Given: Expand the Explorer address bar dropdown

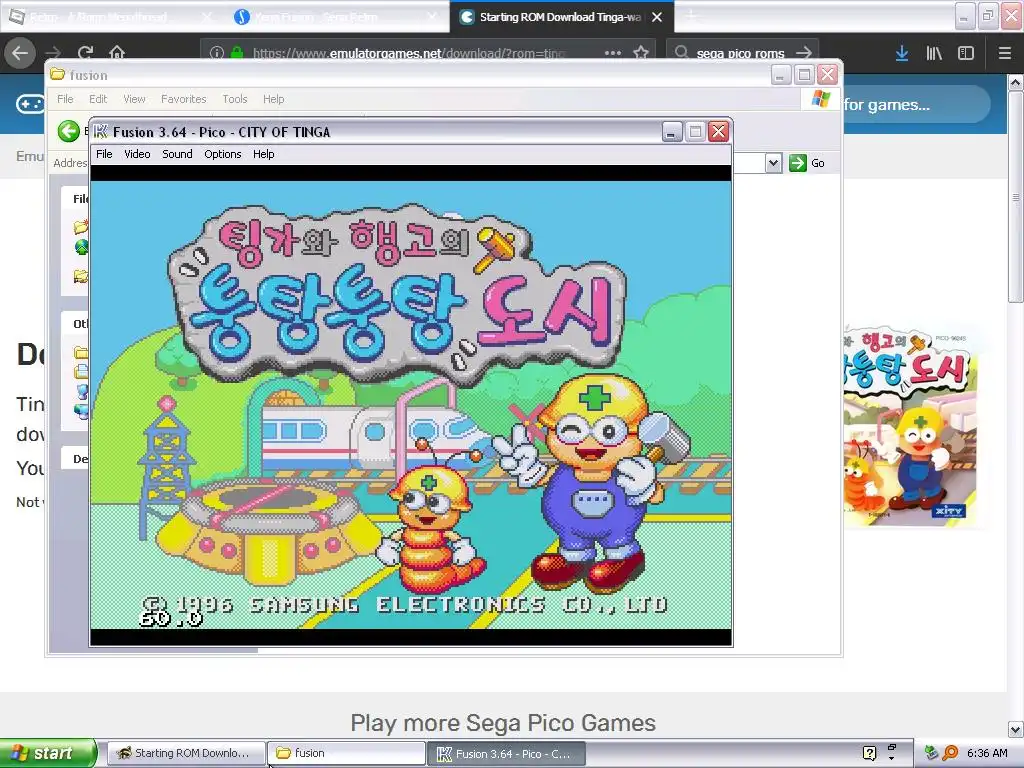Looking at the screenshot, I should point(773,163).
